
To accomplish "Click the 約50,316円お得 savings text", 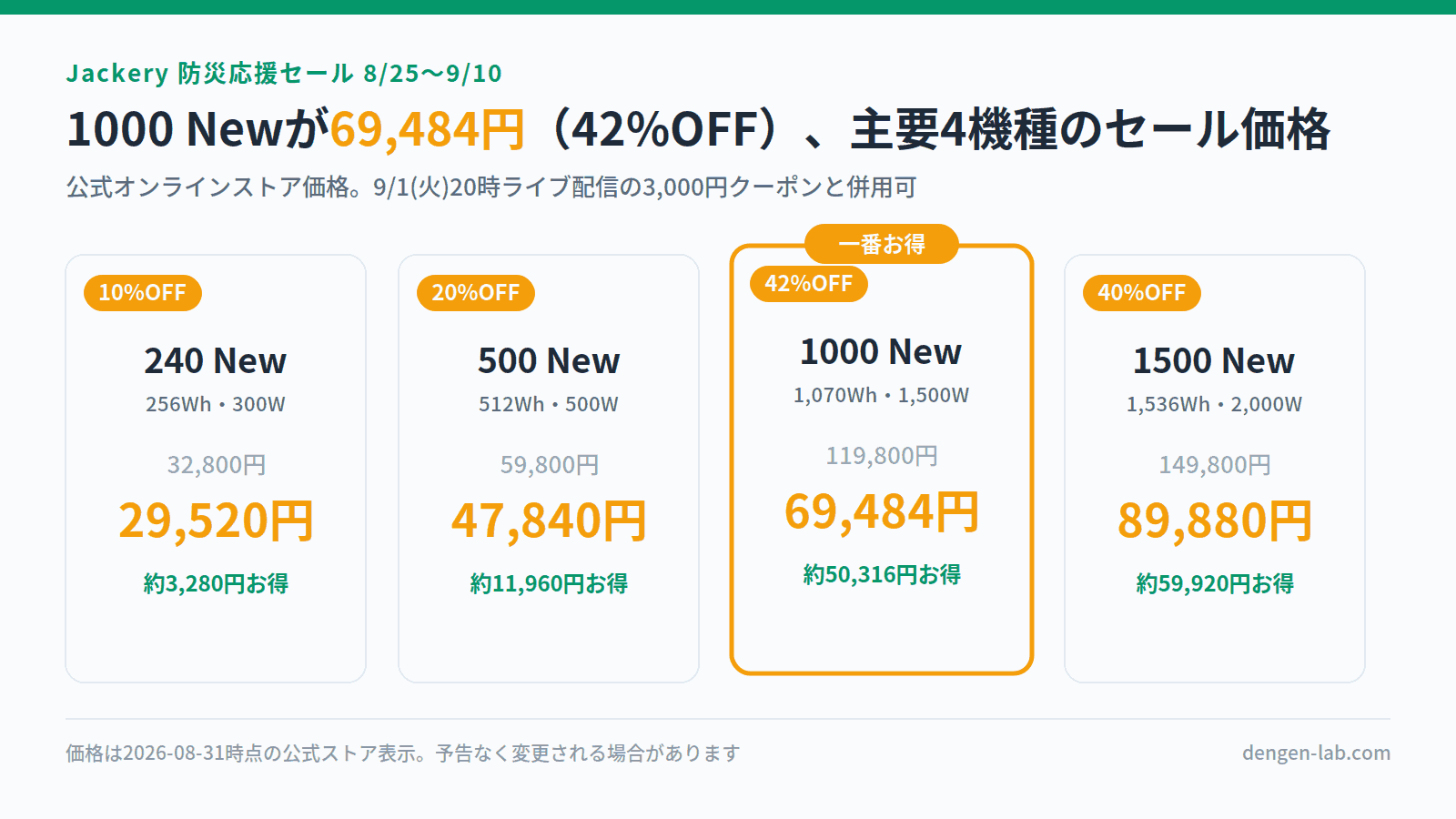I will 882,574.
